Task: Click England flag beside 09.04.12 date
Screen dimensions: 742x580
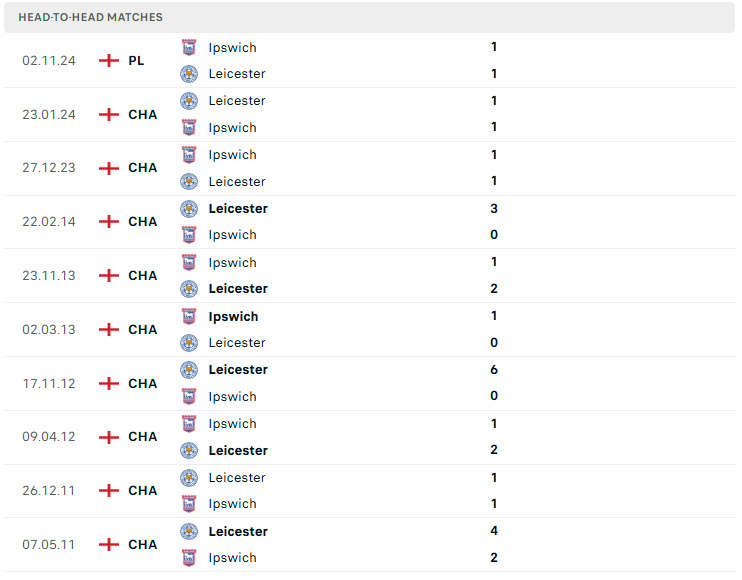Action: pos(108,437)
